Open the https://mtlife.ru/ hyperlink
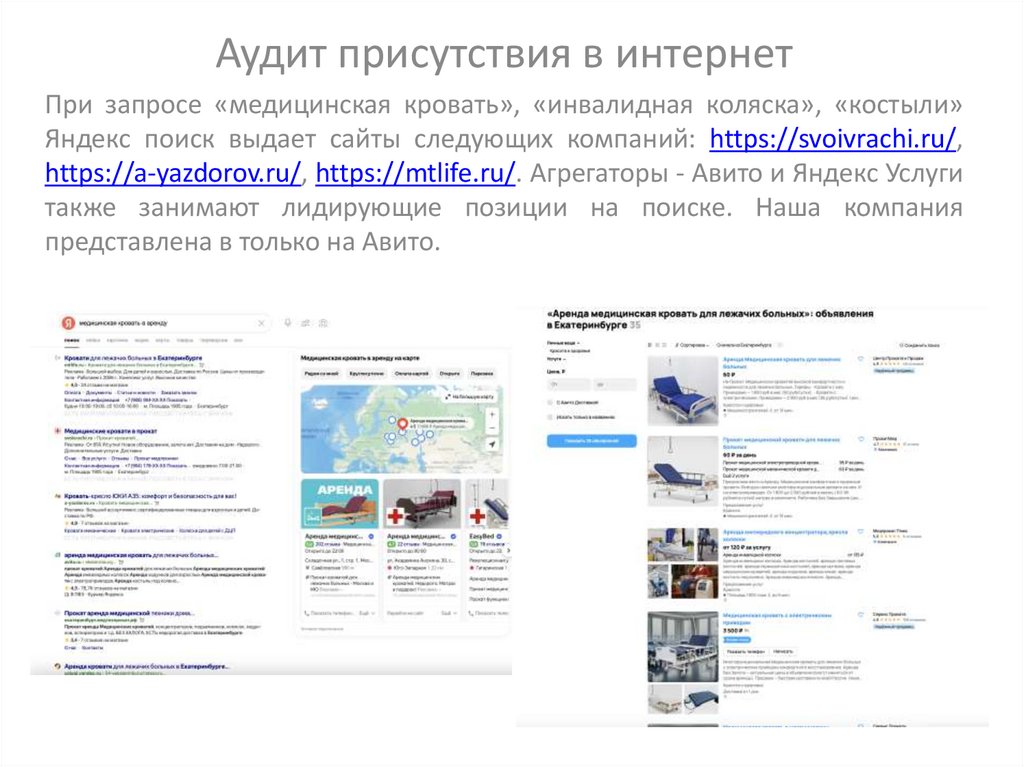 tap(415, 173)
